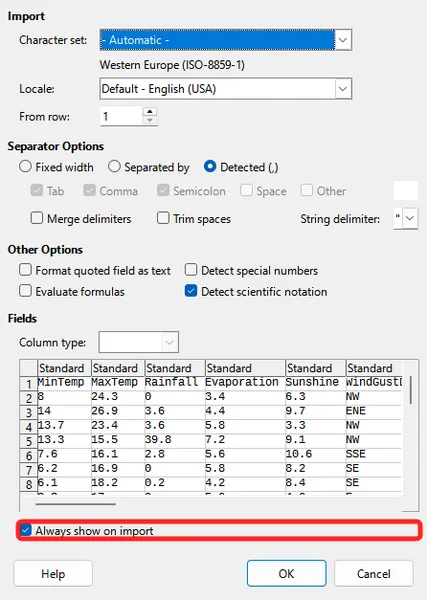Viewport: 427px width, 600px height.
Task: Open the Character set dropdown
Action: [x=343, y=40]
